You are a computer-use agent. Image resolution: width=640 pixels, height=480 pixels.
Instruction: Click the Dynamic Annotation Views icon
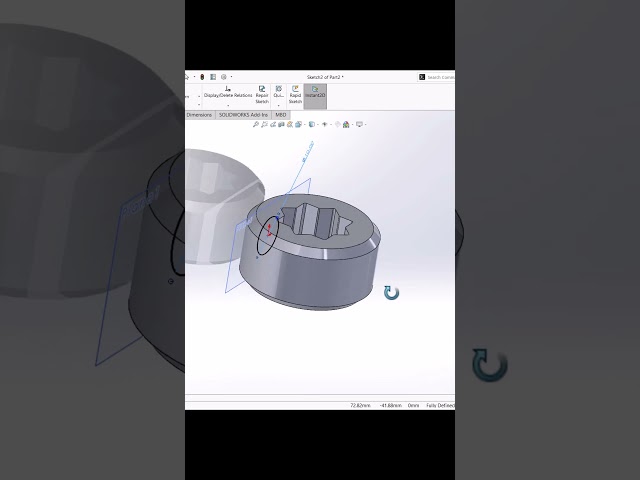tap(290, 124)
